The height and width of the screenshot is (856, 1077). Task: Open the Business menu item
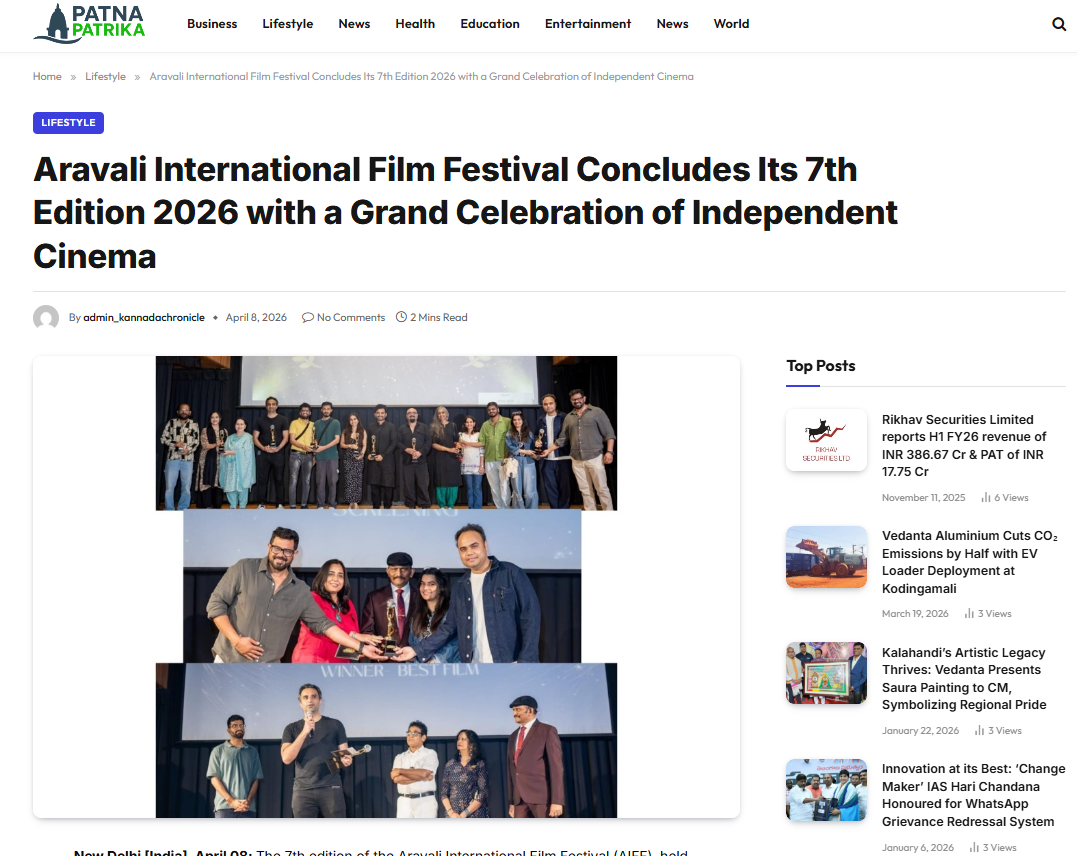click(x=212, y=24)
